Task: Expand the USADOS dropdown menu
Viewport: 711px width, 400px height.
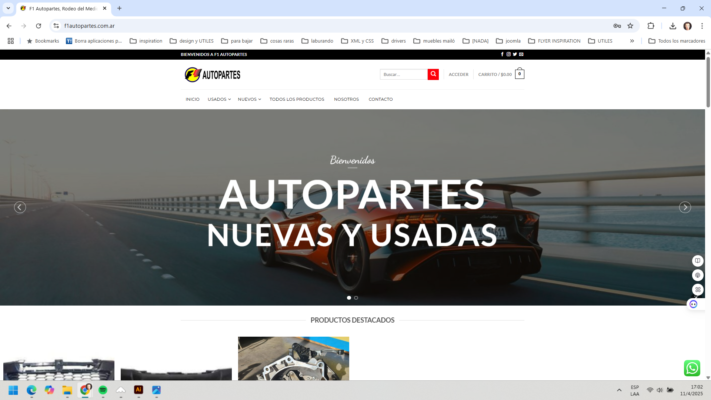Action: [x=219, y=99]
